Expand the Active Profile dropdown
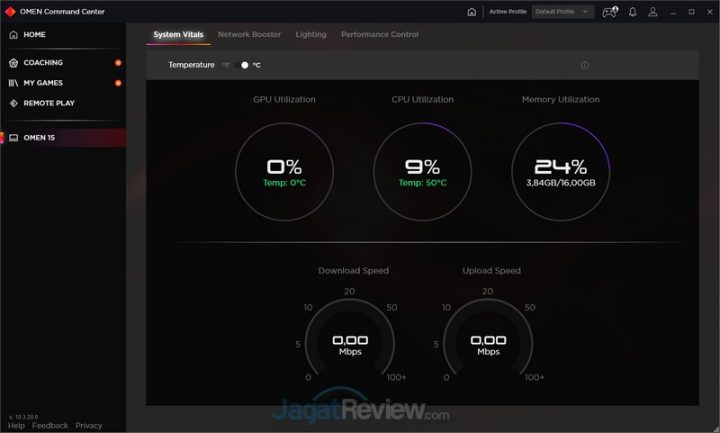720x433 pixels. (563, 12)
